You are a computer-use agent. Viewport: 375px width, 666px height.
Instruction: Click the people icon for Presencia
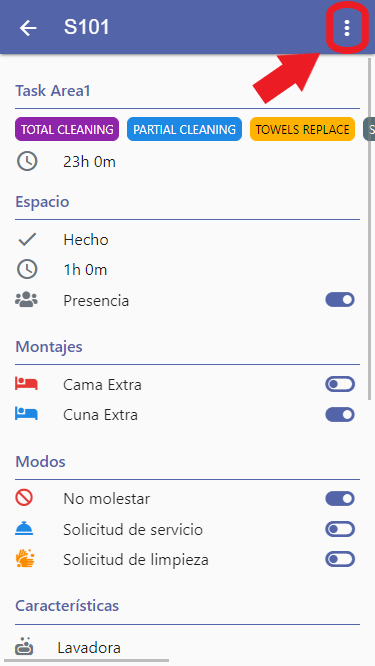click(26, 300)
